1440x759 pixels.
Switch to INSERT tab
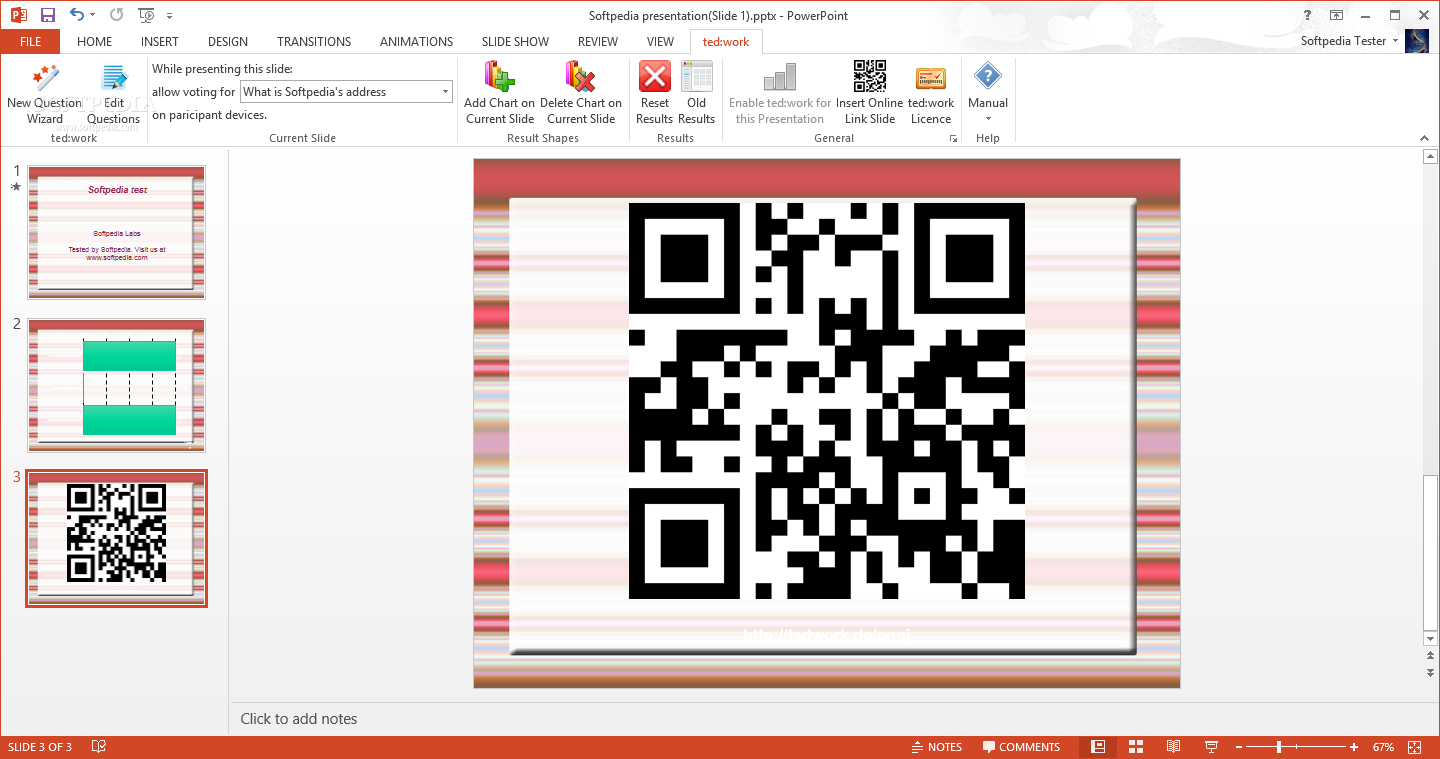point(160,41)
